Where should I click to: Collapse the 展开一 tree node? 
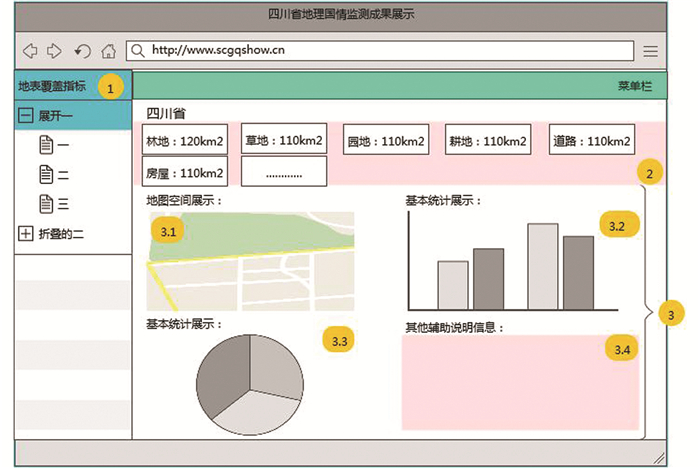click(25, 116)
